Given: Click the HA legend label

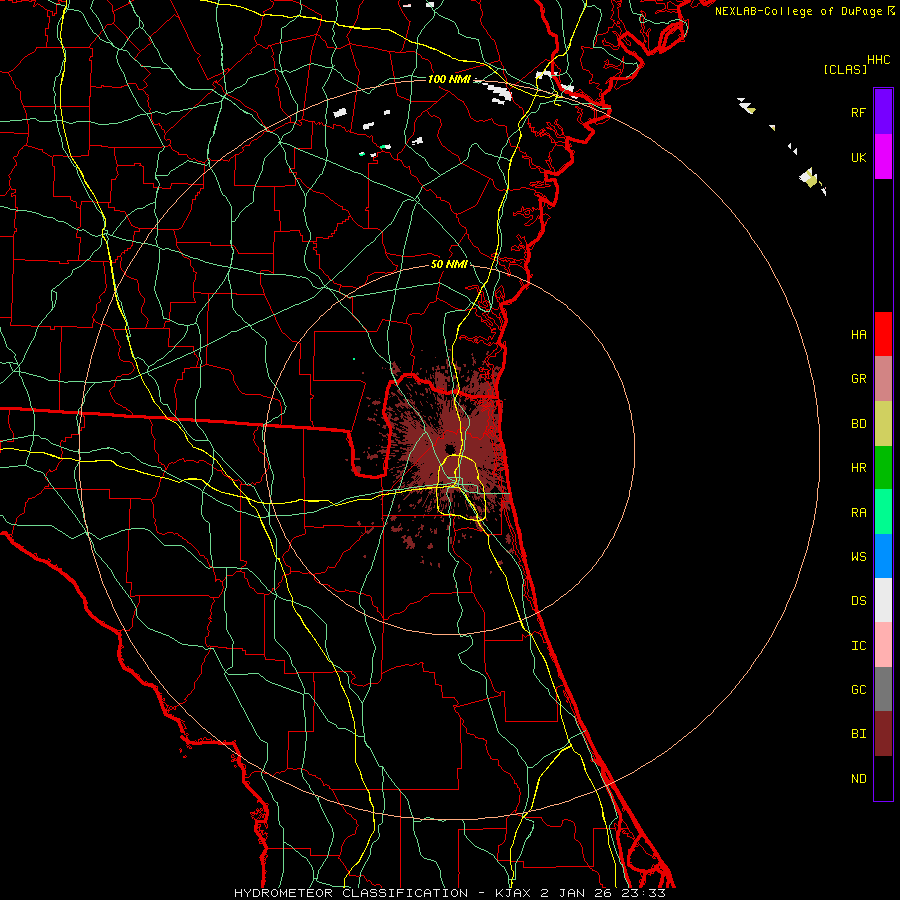Looking at the screenshot, I should point(858,334).
